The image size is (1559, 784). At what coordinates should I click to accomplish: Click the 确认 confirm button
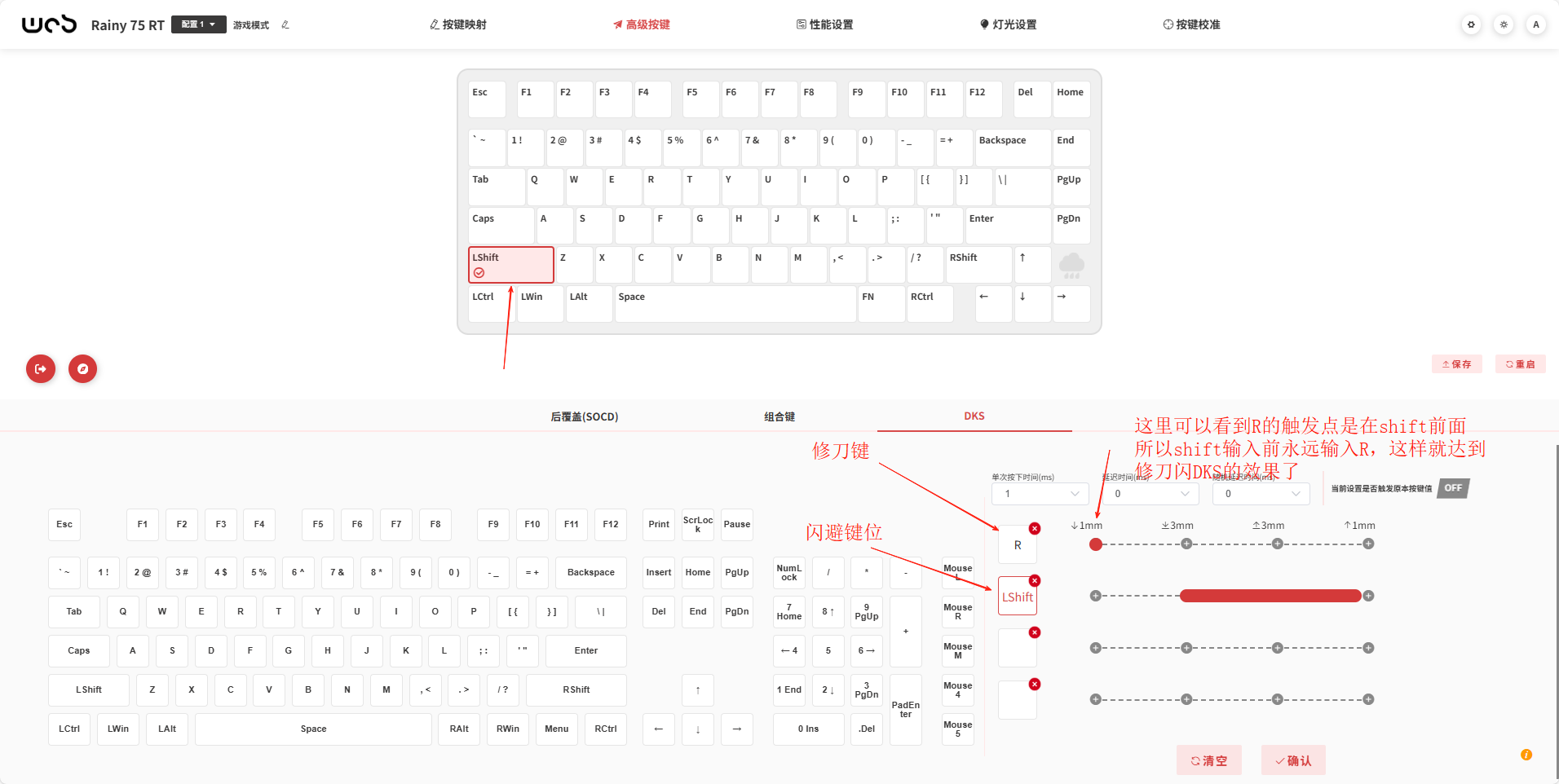(x=1293, y=760)
